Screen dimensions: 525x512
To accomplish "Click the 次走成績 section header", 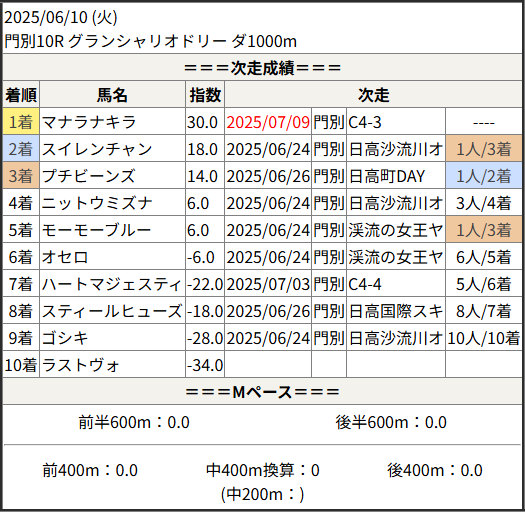I will coord(262,67).
